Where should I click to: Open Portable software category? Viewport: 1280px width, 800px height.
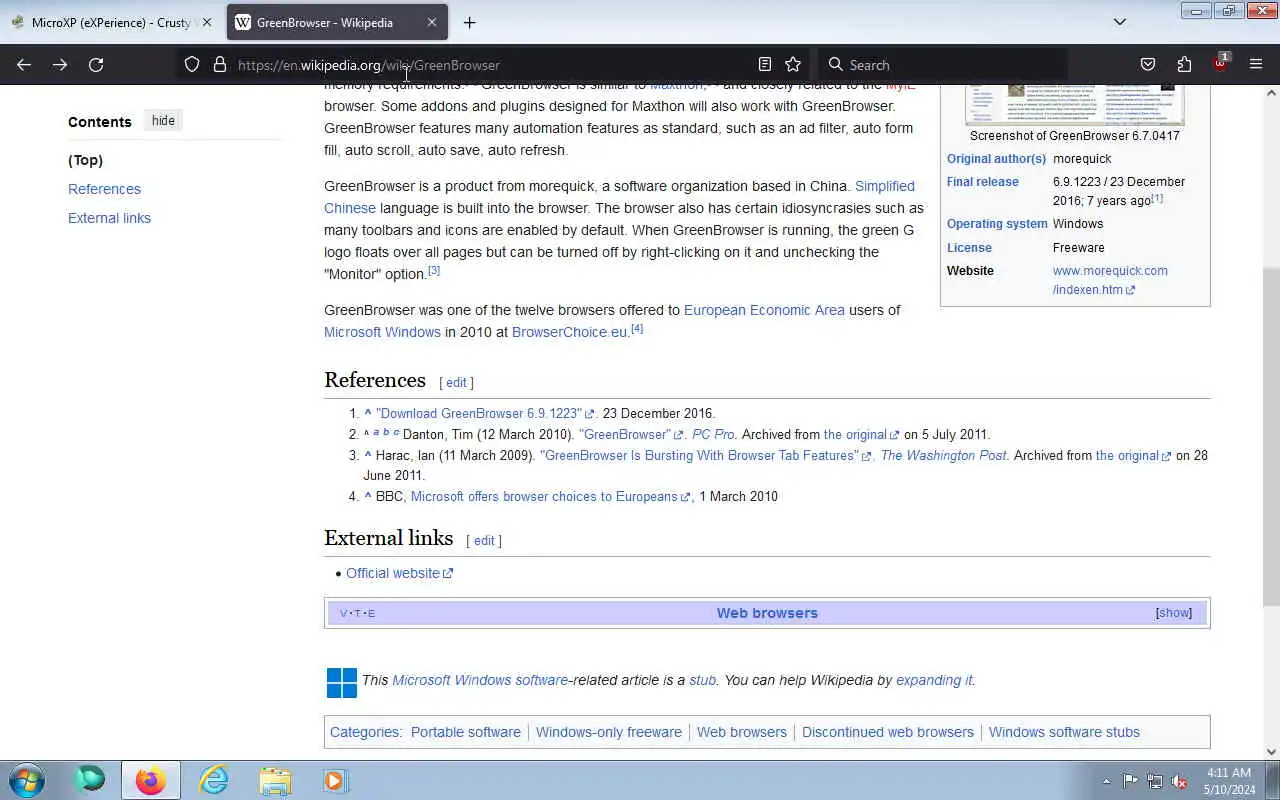click(465, 732)
